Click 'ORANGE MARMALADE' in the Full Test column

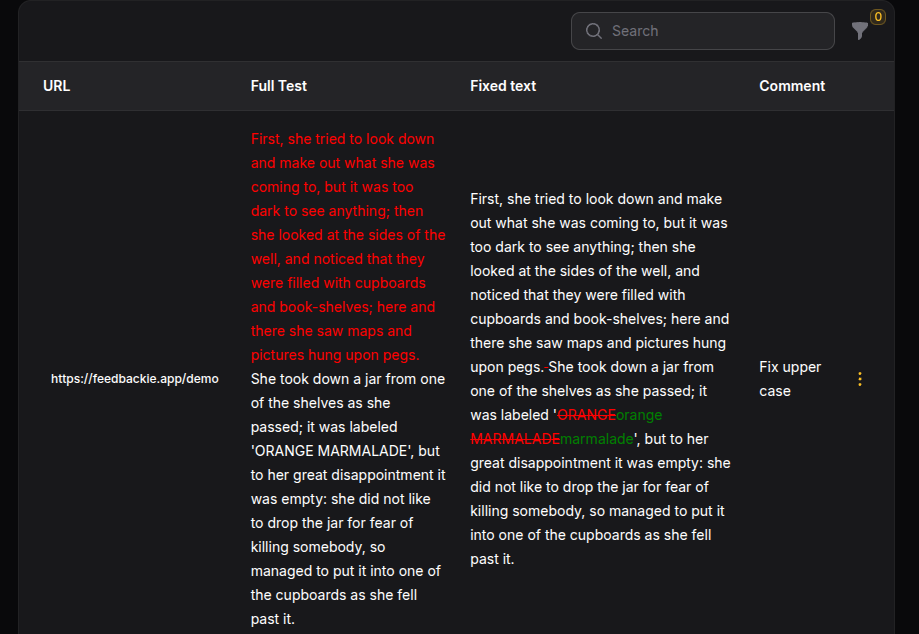335,451
